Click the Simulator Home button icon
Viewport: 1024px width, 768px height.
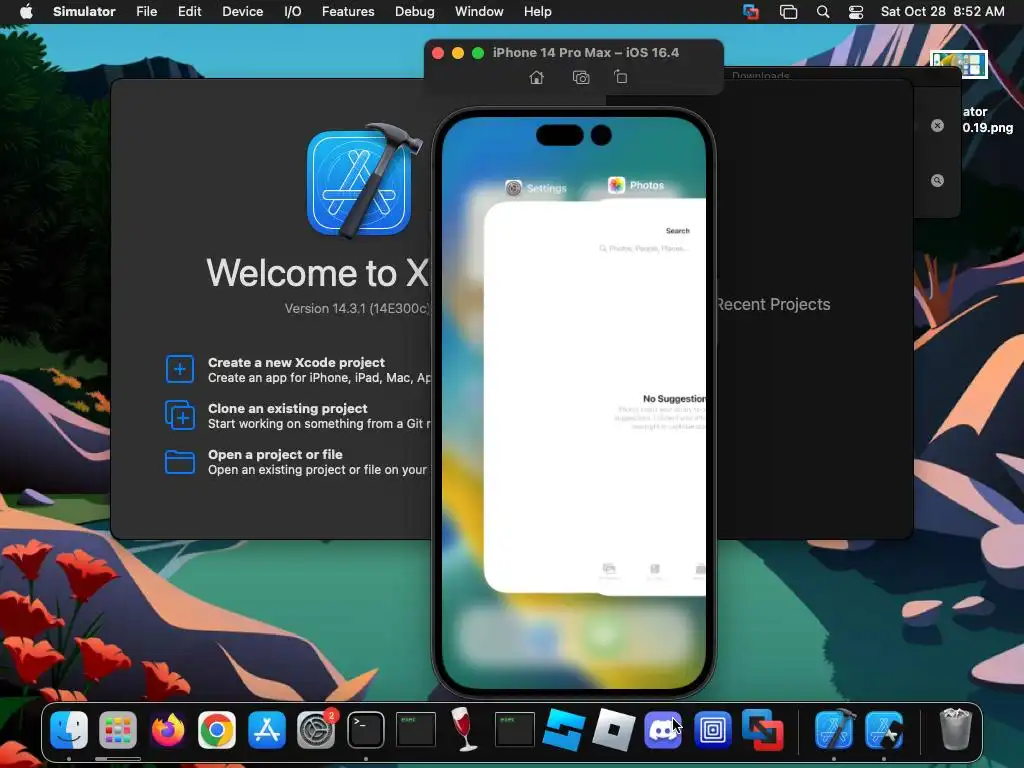pos(536,78)
